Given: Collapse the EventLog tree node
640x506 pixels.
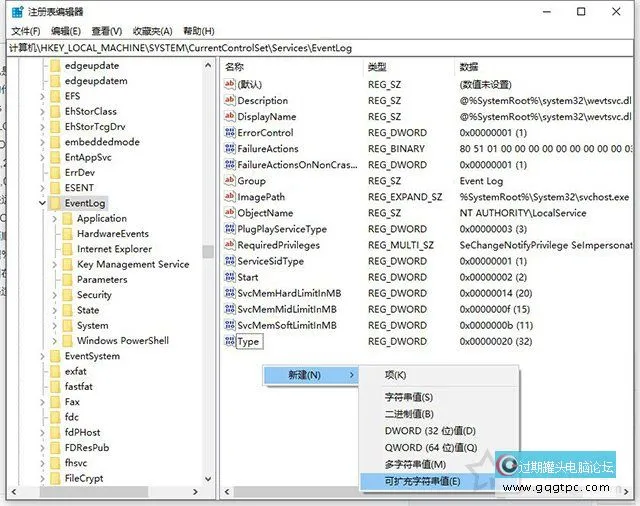Looking at the screenshot, I should point(42,203).
